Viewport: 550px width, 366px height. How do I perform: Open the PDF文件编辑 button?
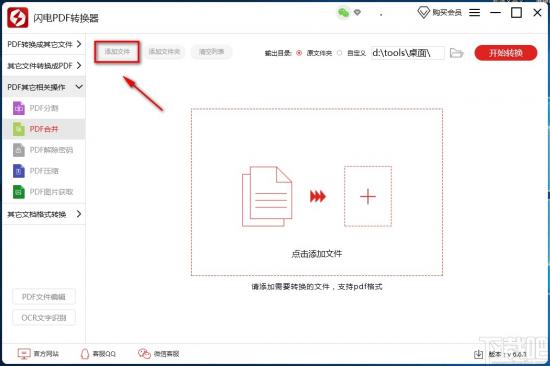pos(44,297)
